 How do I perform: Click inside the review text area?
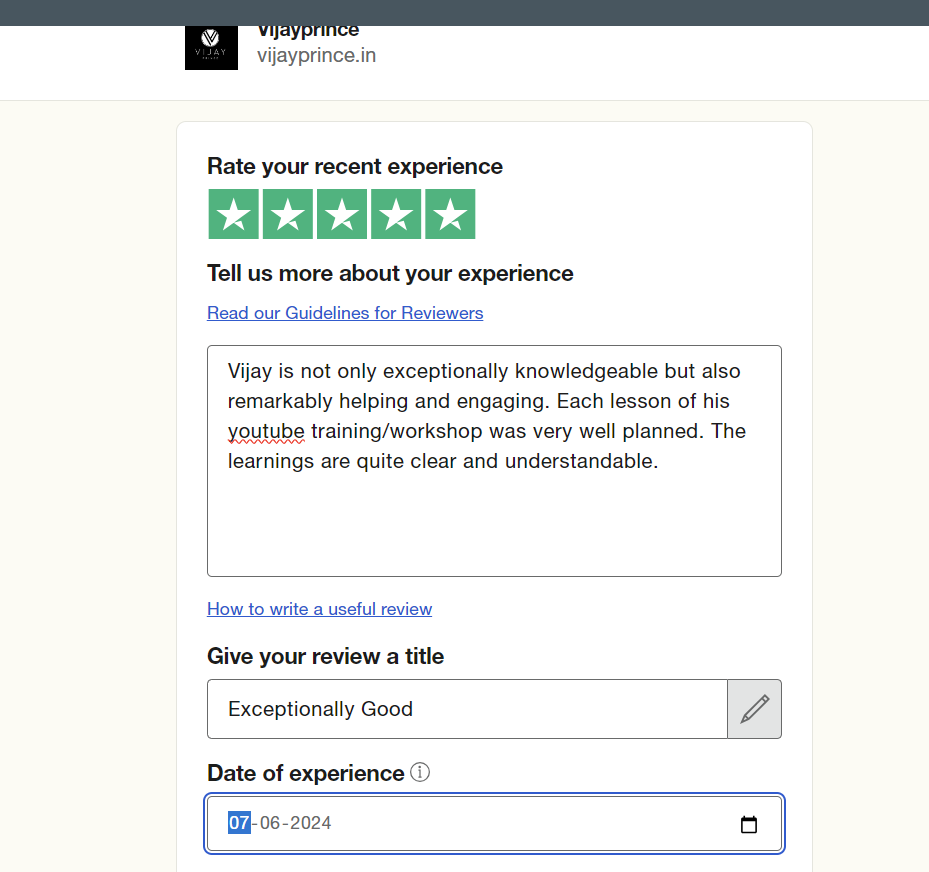[494, 461]
